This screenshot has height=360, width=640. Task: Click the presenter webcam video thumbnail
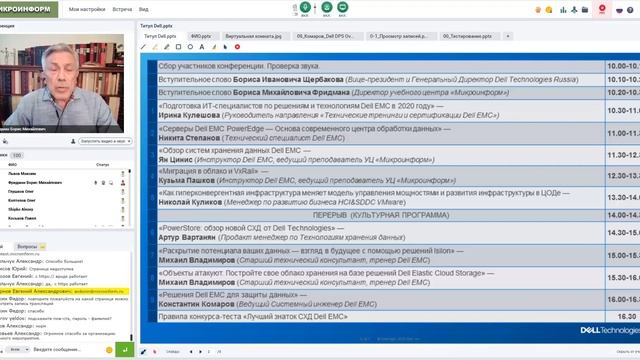pos(62,83)
